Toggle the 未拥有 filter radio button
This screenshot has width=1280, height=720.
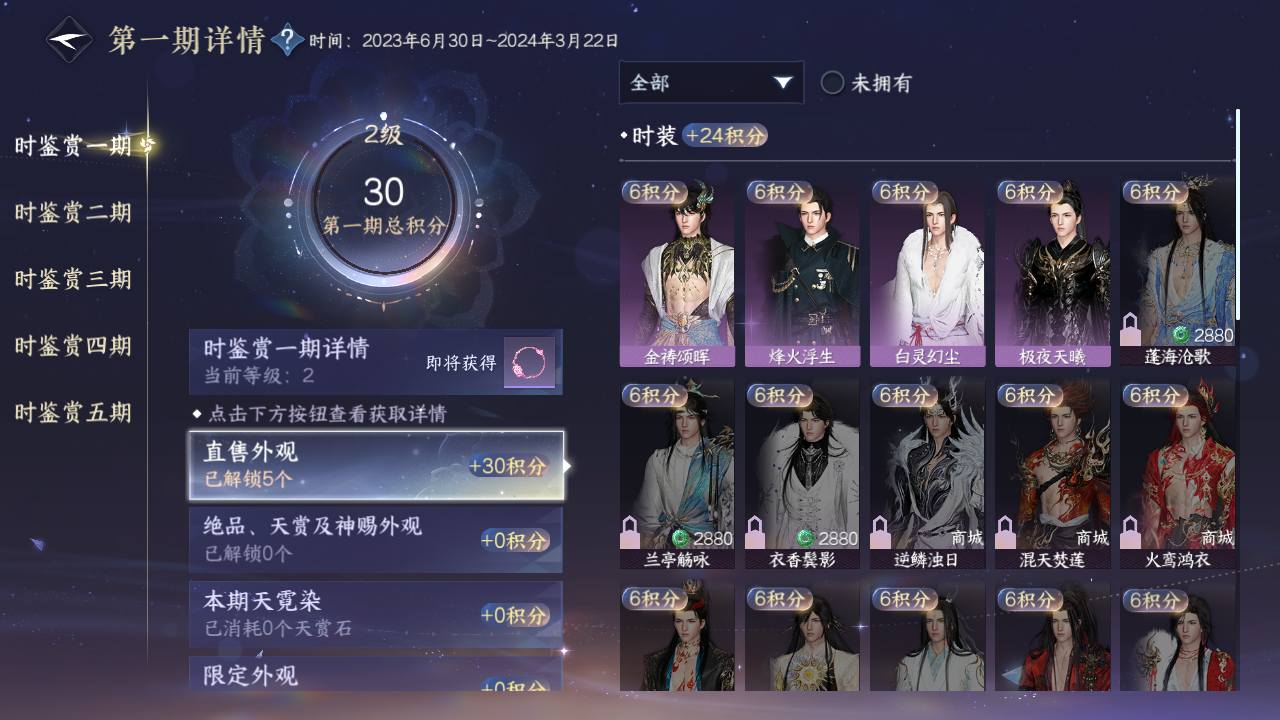[832, 83]
